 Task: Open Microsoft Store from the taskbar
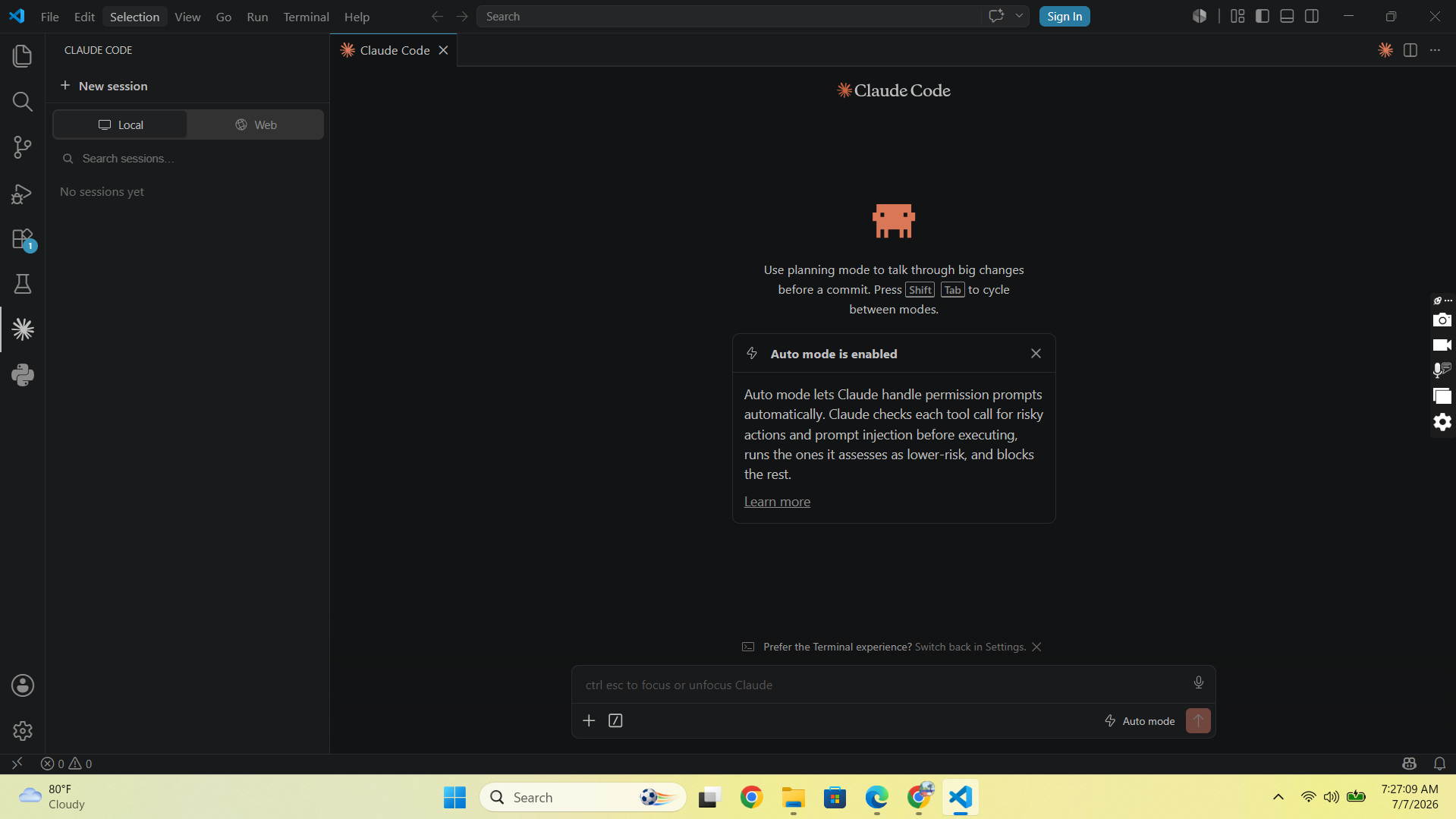click(x=835, y=797)
